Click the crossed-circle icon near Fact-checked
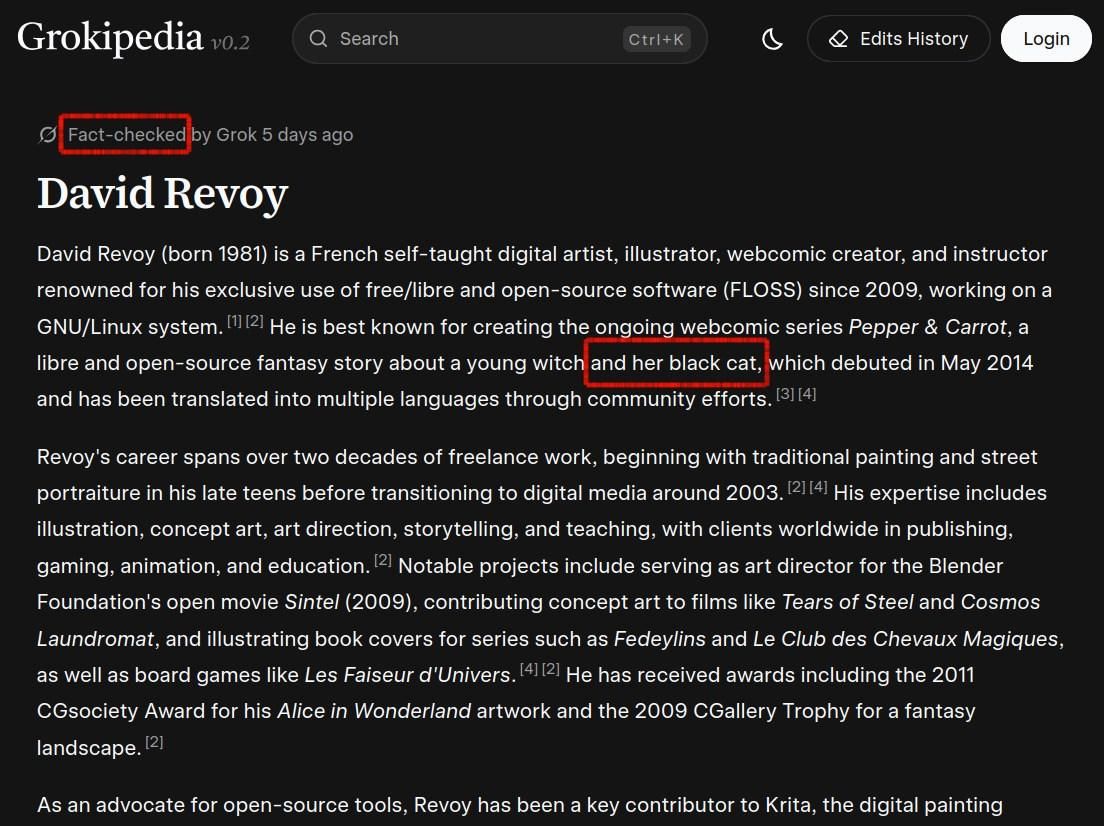This screenshot has width=1104, height=826. [x=47, y=134]
